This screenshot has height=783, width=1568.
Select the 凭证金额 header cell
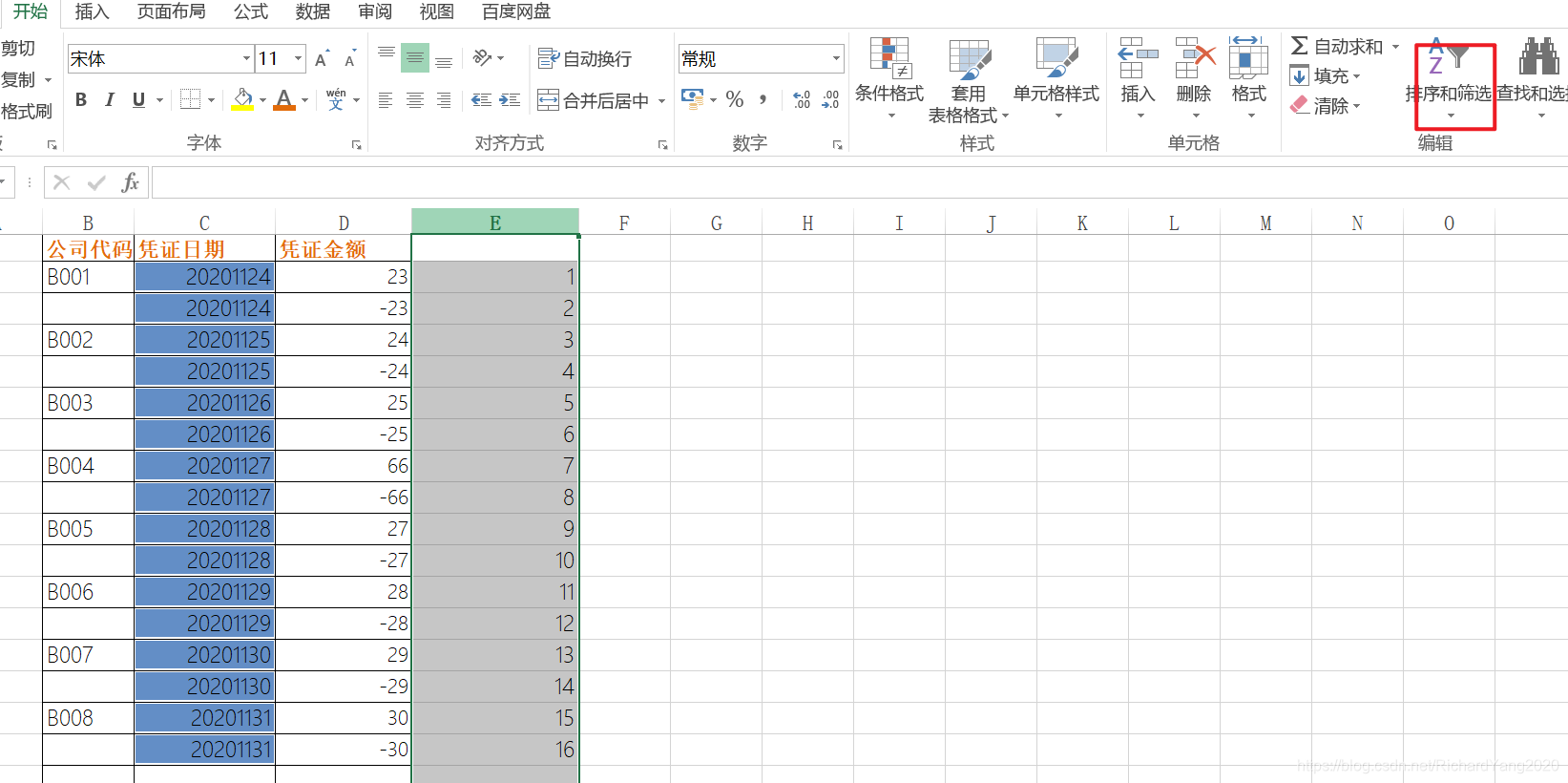click(344, 249)
